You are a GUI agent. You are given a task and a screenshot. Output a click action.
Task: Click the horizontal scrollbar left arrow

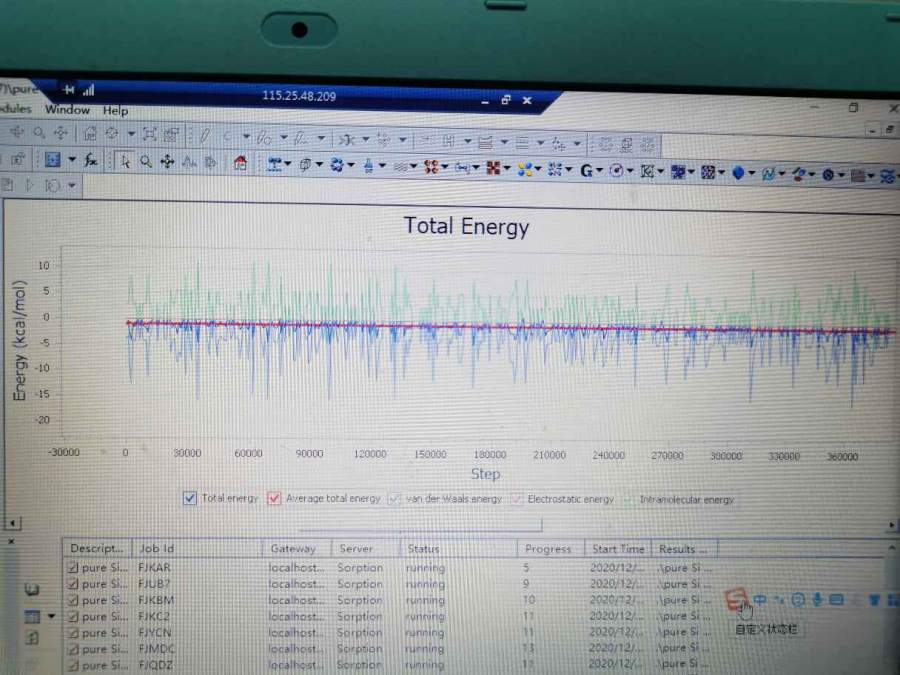(x=13, y=523)
